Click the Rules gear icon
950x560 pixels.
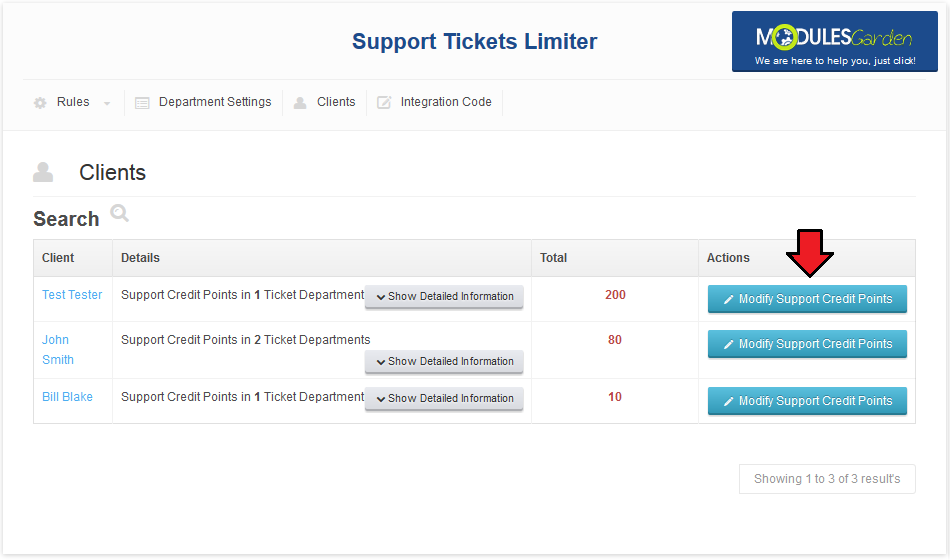coord(40,103)
